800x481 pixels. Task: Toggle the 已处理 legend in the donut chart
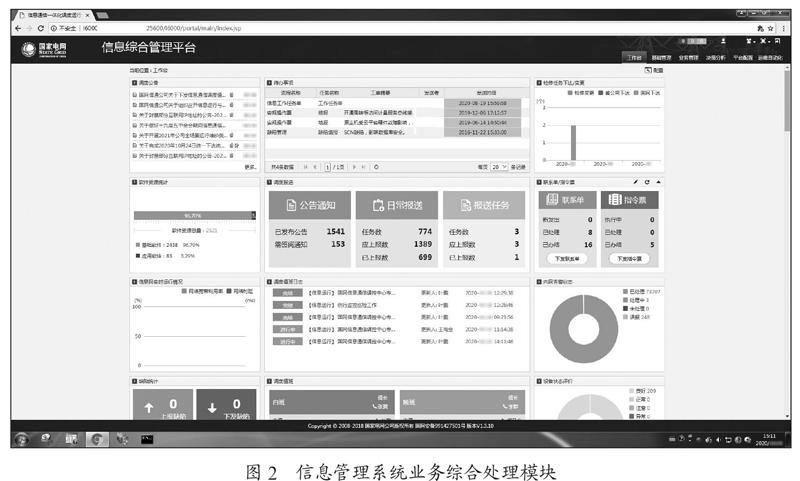641,292
